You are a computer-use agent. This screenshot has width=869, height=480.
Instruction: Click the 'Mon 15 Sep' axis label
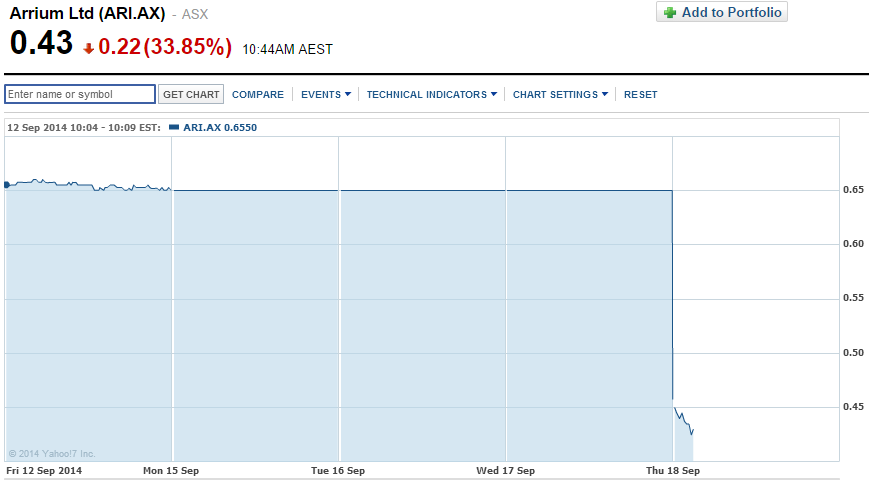point(170,470)
